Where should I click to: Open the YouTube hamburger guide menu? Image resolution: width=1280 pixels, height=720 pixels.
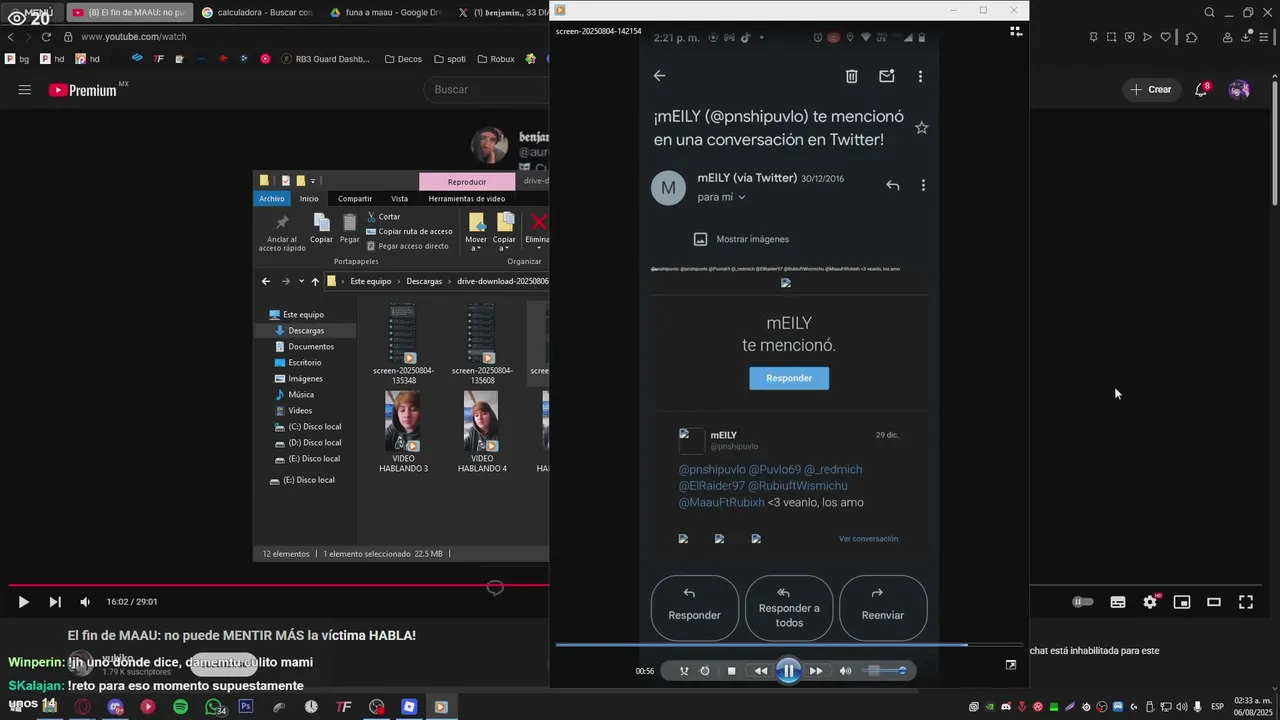[x=24, y=89]
